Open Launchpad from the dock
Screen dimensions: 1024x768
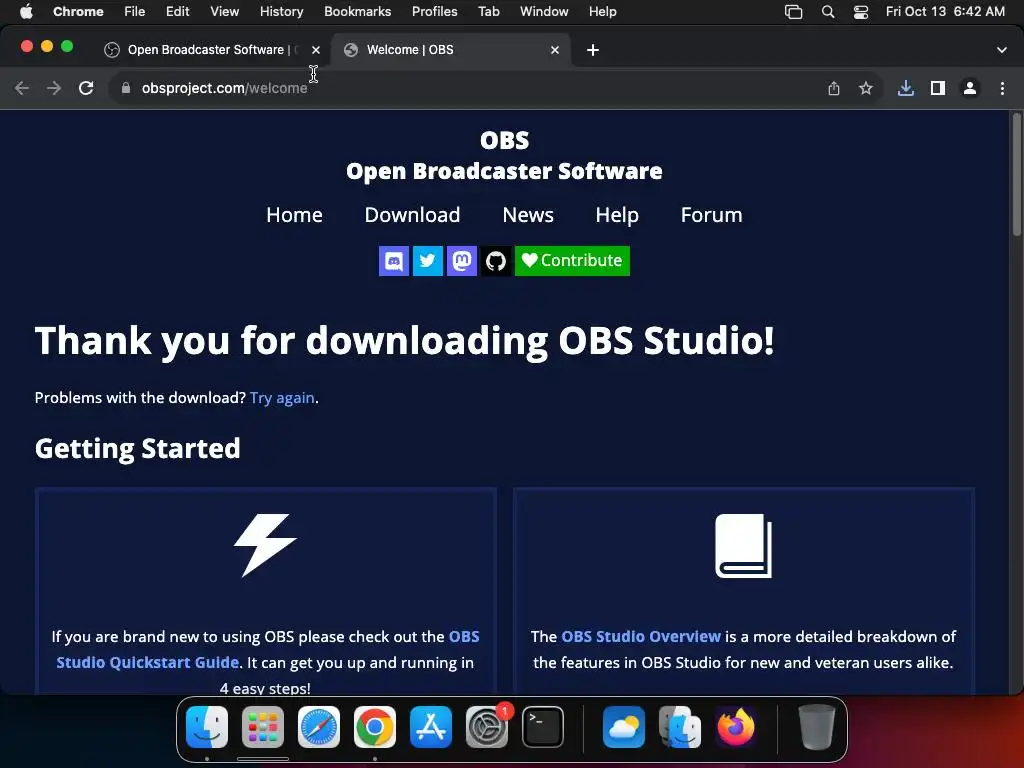[x=263, y=727]
